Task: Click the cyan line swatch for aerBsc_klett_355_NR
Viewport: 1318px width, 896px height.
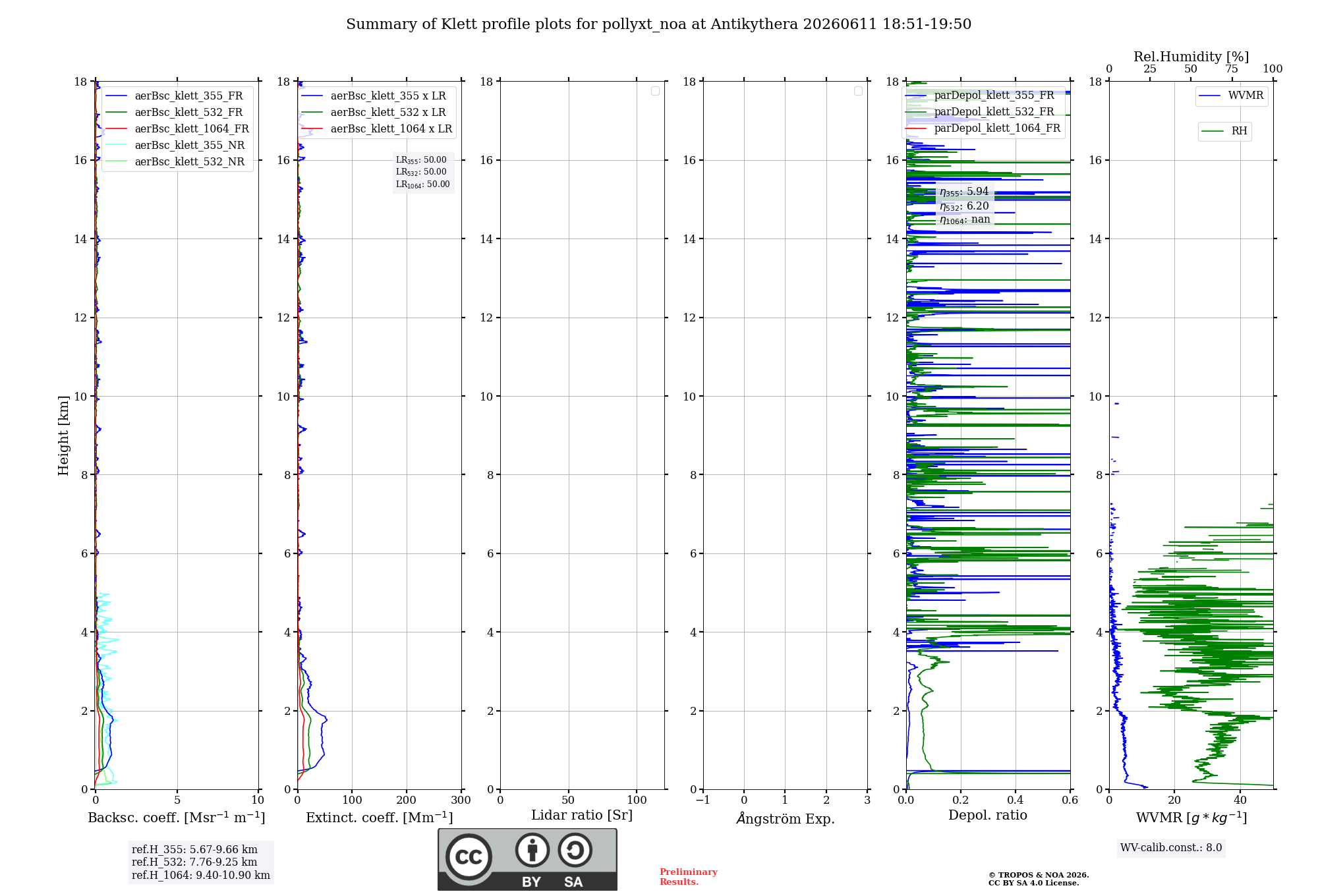Action: [116, 146]
